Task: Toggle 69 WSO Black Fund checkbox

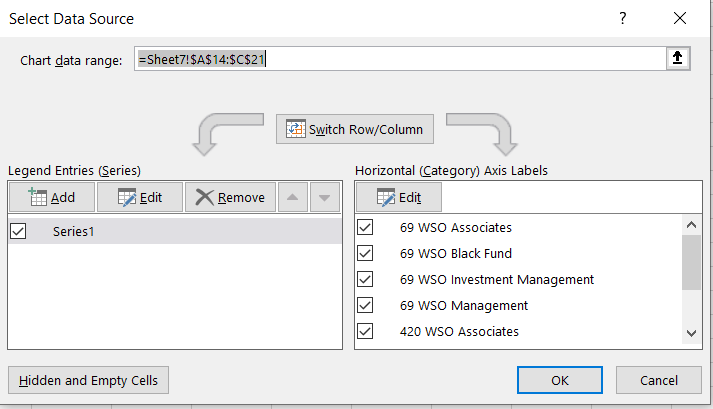Action: pyautogui.click(x=365, y=253)
